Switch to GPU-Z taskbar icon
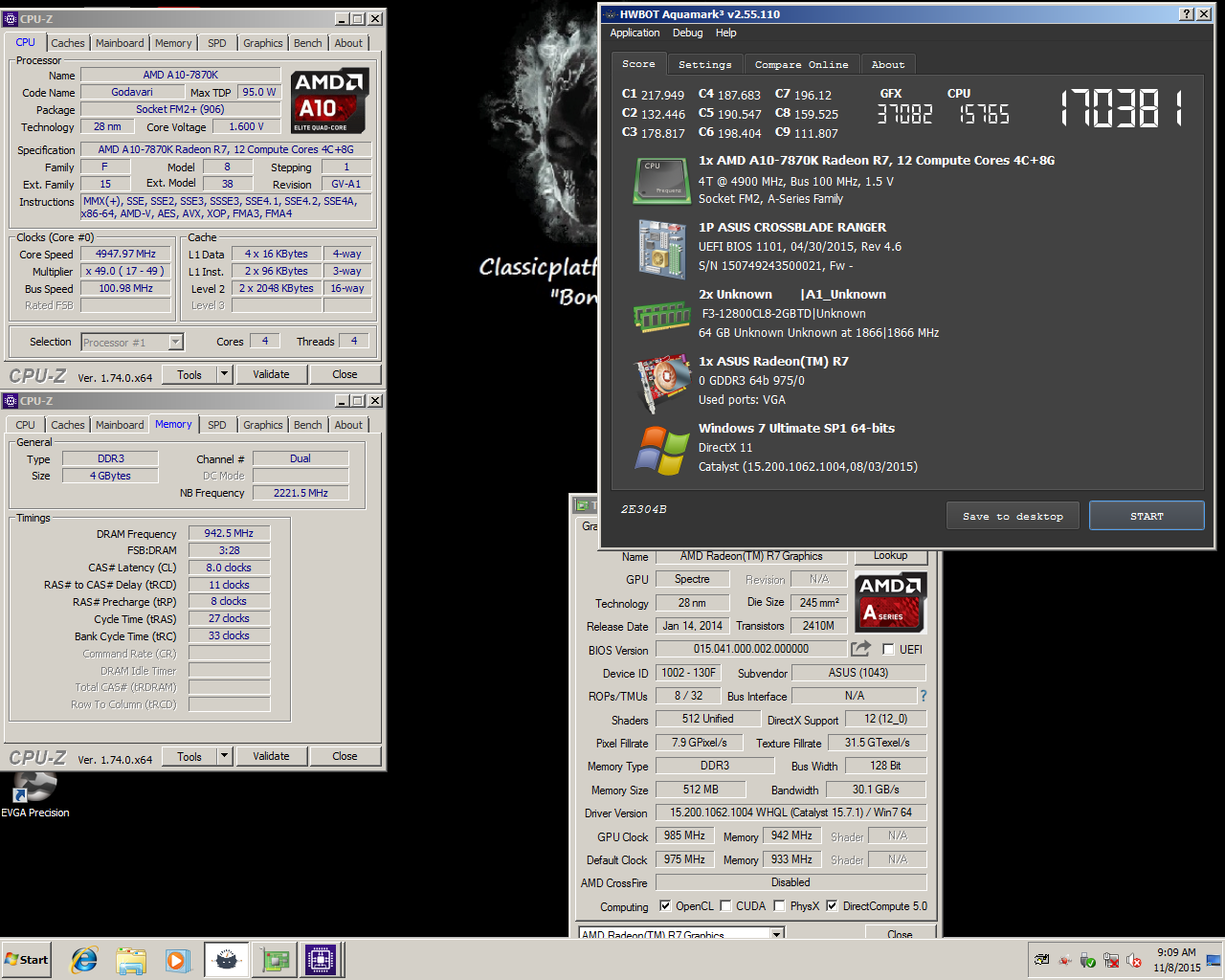The height and width of the screenshot is (980, 1225). tap(275, 960)
